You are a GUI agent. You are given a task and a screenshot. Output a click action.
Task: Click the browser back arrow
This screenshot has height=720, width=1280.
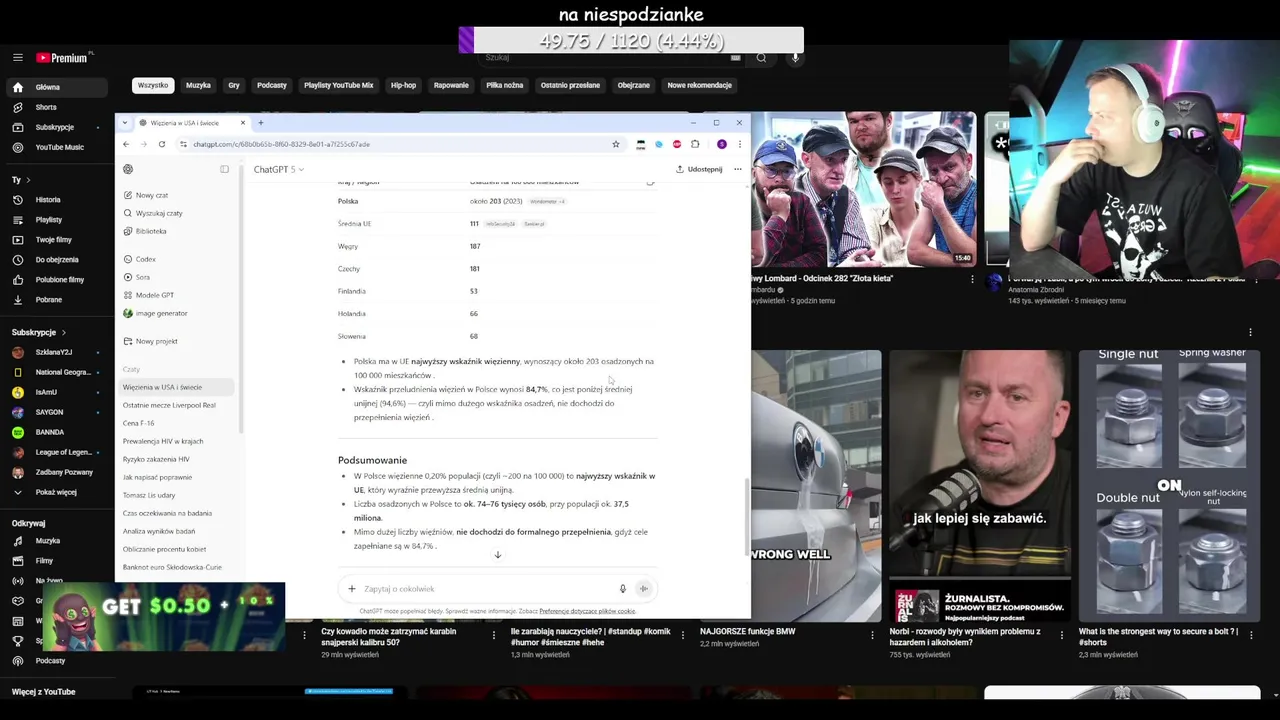coord(126,144)
